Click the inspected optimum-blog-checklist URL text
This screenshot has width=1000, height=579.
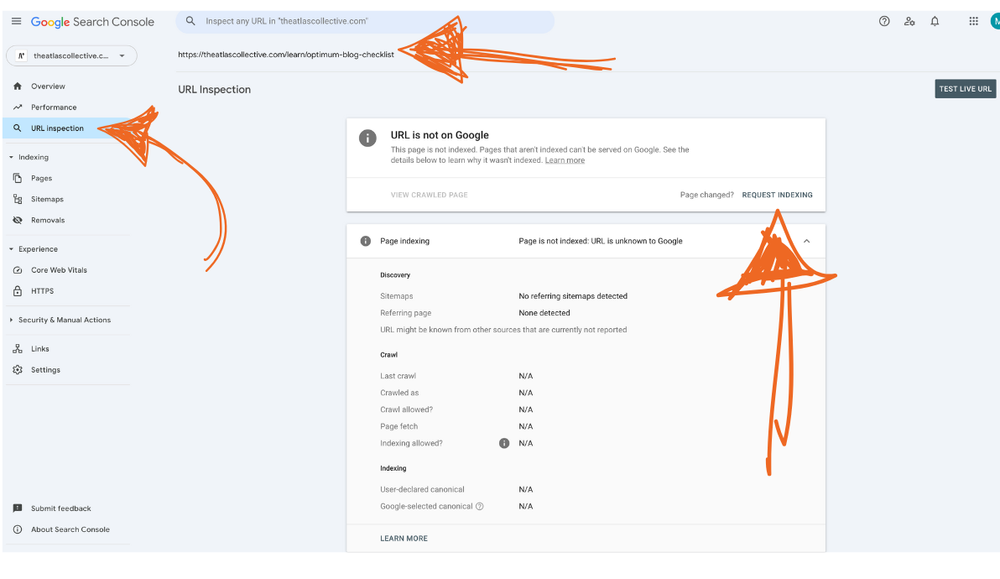pos(286,54)
